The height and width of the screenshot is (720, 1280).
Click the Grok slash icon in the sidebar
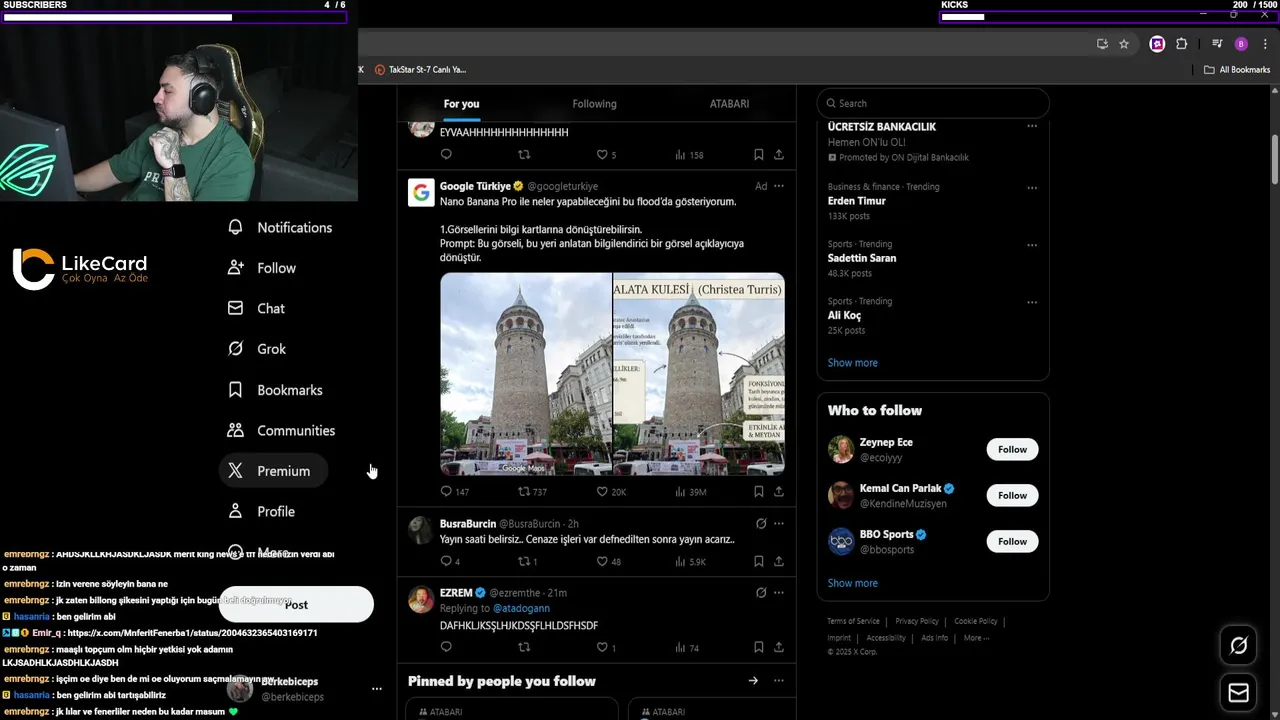(x=235, y=349)
